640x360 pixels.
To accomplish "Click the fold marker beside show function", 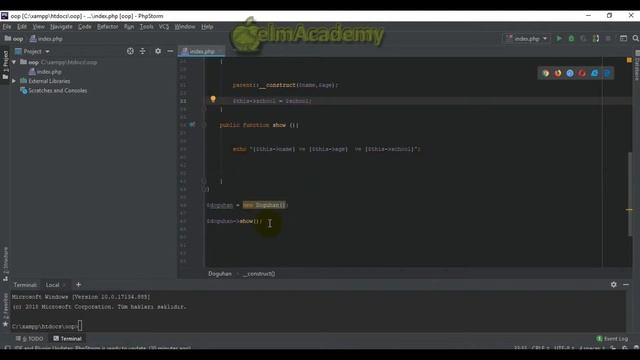I will coord(204,124).
